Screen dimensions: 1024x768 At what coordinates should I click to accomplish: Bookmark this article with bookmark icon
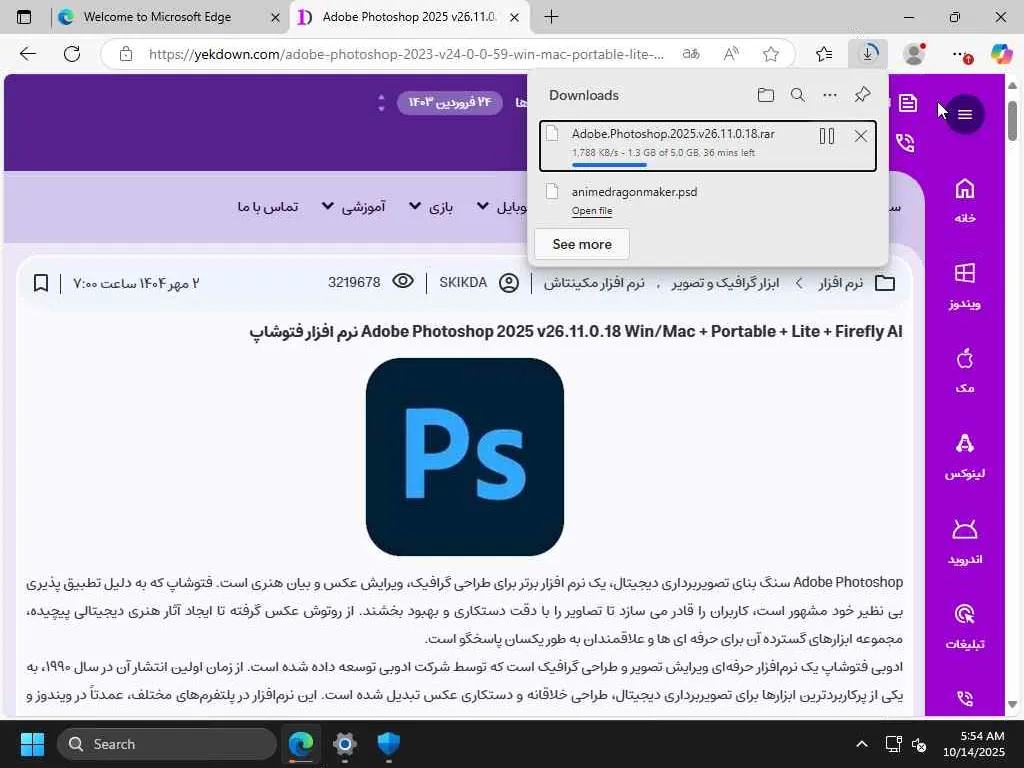tap(40, 283)
